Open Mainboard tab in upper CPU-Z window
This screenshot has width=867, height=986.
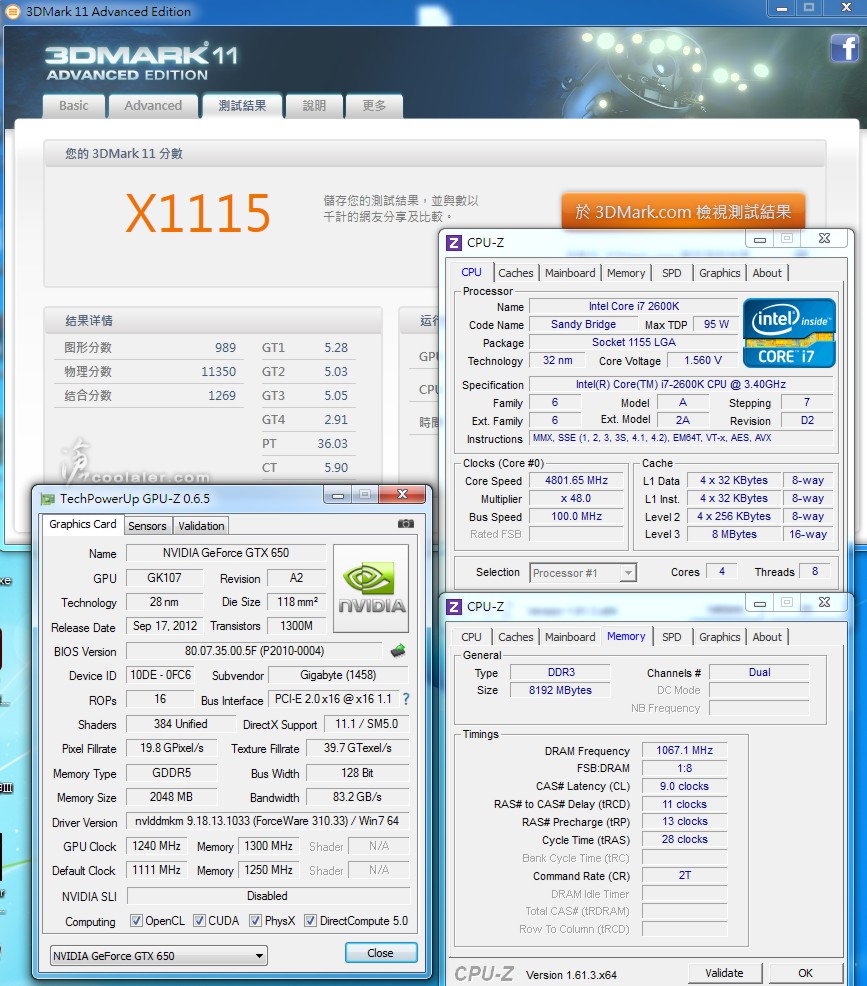(570, 273)
